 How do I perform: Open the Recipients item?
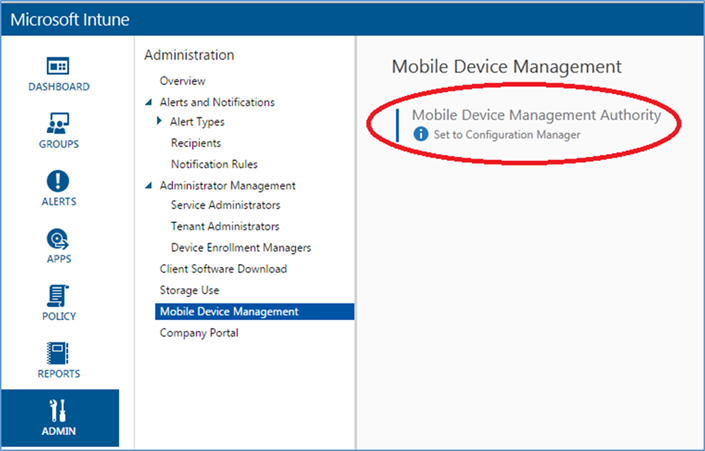[196, 143]
